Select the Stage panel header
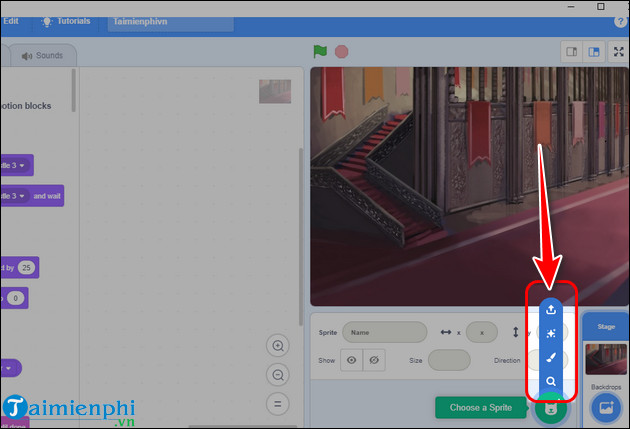Screen dimensions: 630x429 pyautogui.click(x=606, y=327)
